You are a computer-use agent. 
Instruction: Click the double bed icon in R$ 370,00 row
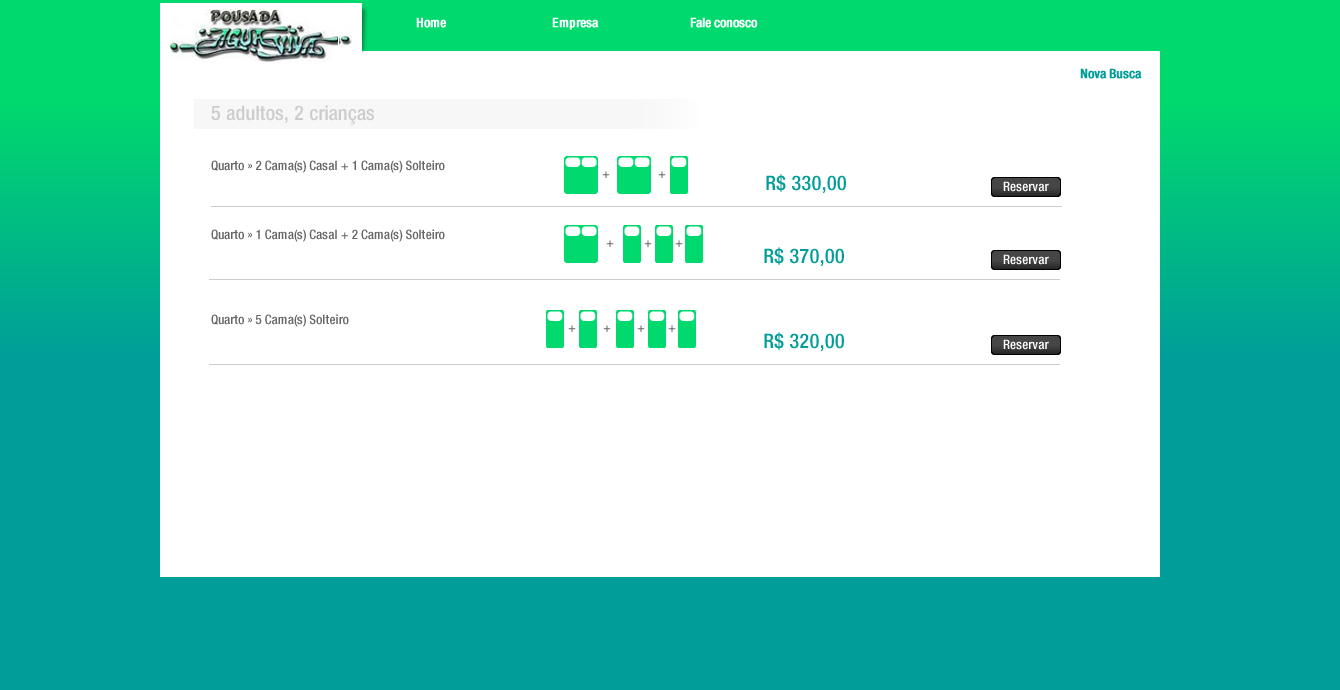tap(581, 244)
